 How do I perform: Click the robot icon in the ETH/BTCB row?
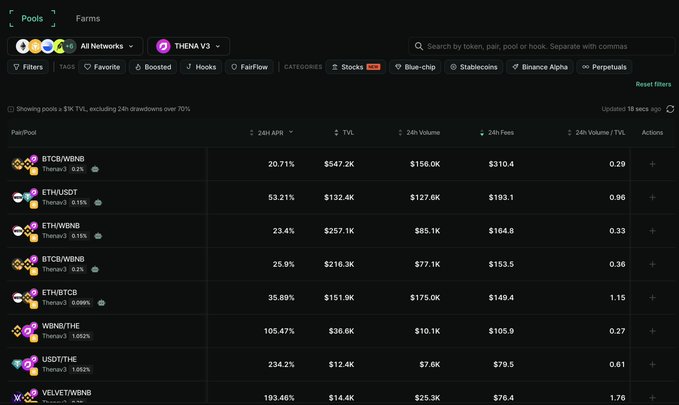pos(101,303)
